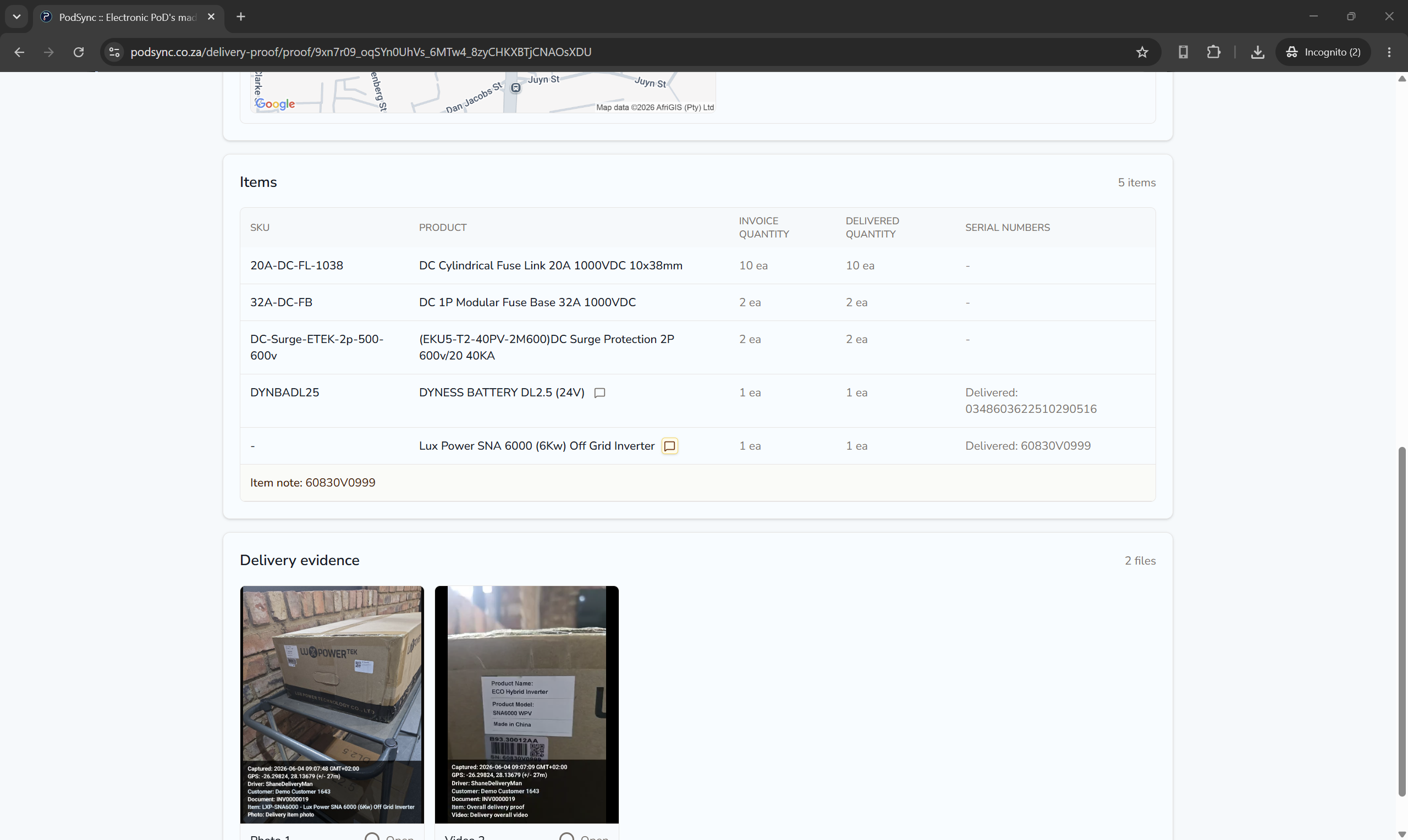The height and width of the screenshot is (840, 1408).
Task: Click SKU 'DC-Surge-ETEK-2p-500-600v'
Action: click(316, 347)
